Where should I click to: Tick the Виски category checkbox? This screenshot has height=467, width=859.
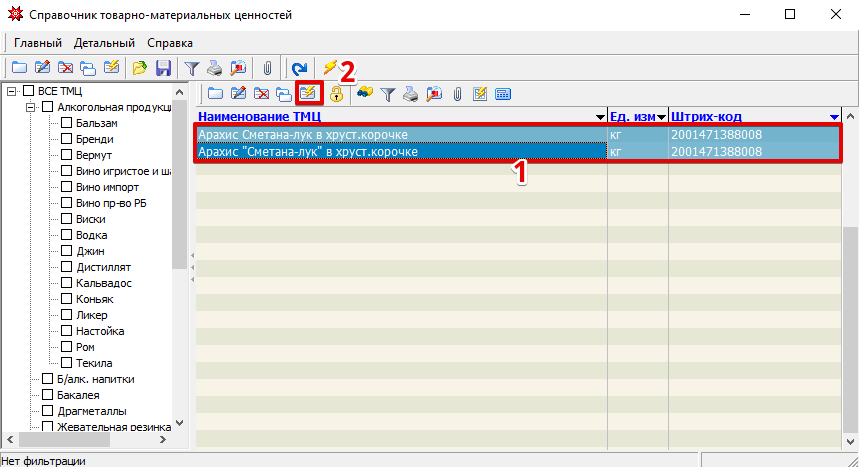coord(67,219)
